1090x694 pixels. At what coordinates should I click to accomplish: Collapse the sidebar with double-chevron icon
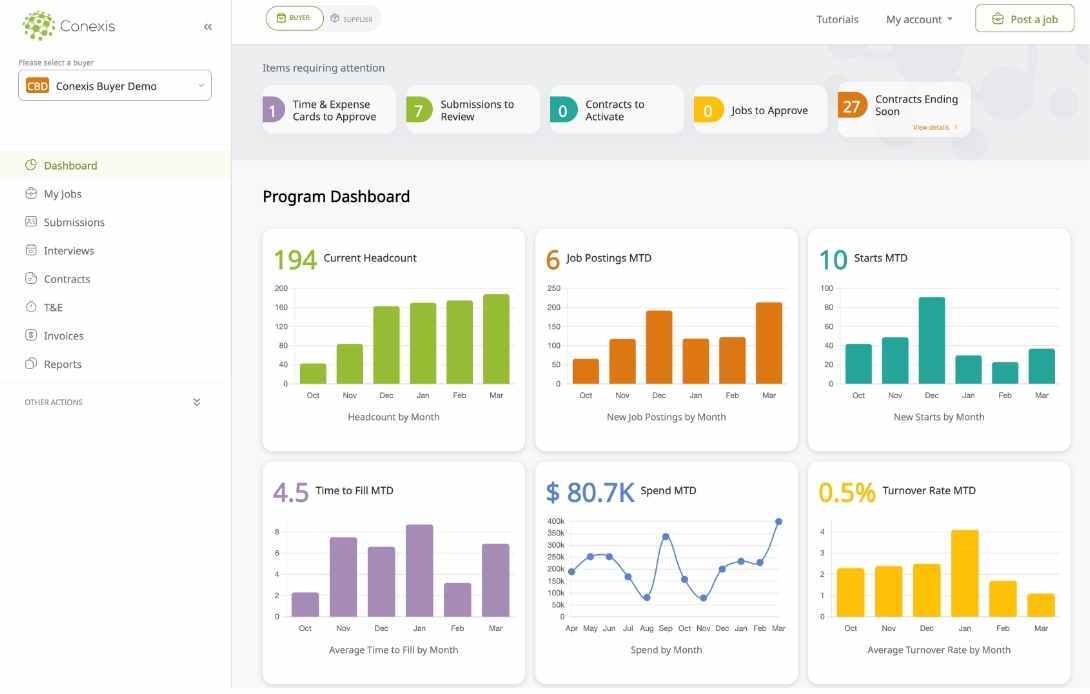click(208, 27)
